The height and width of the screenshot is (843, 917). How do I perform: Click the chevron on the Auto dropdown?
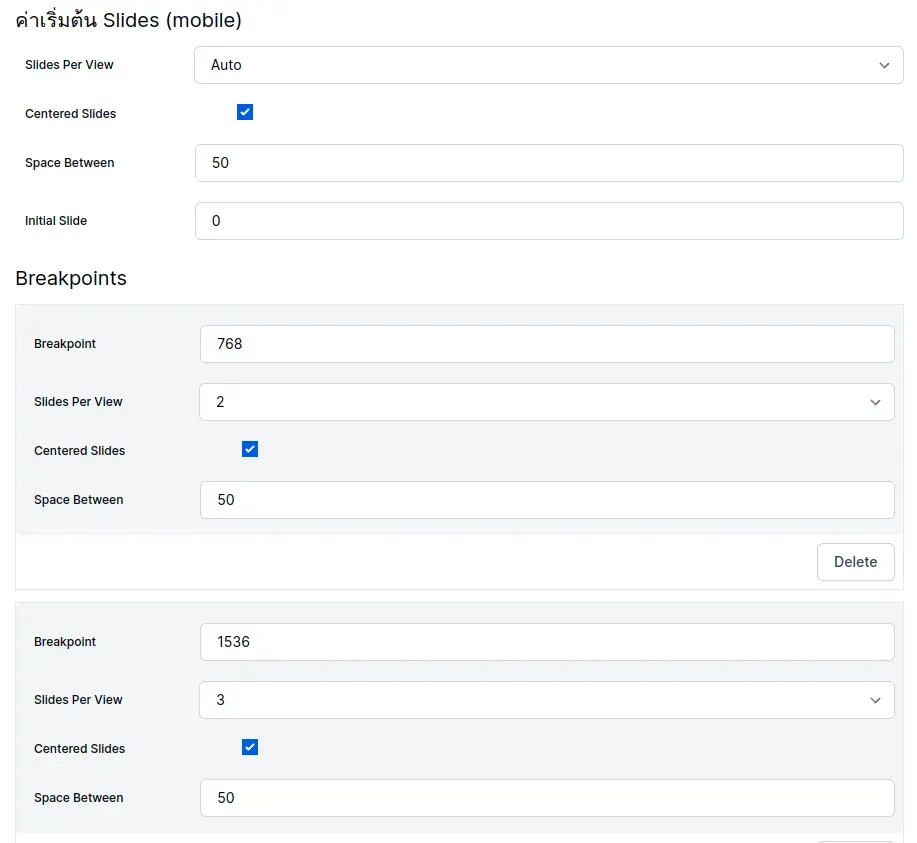click(884, 65)
